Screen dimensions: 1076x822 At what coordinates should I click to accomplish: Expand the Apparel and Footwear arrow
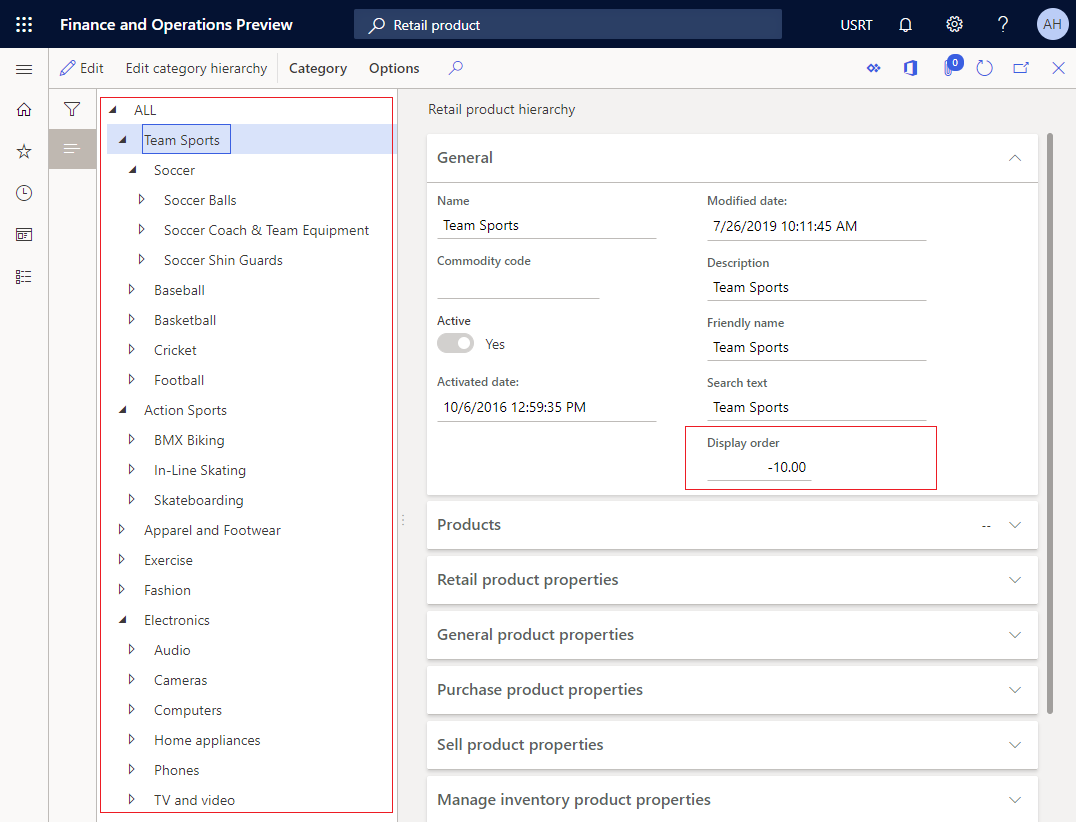point(122,530)
